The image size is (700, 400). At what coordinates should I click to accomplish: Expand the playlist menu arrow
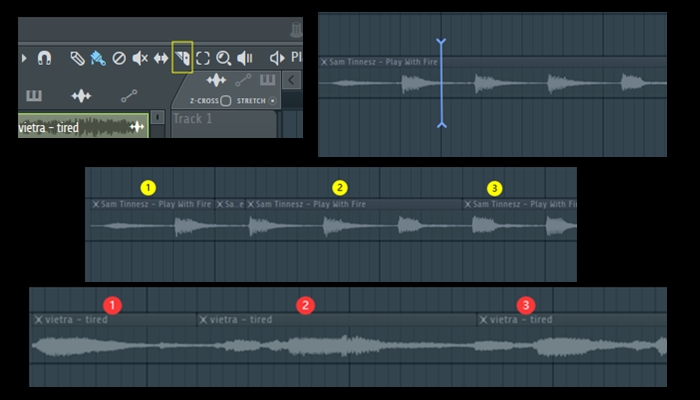[24, 58]
